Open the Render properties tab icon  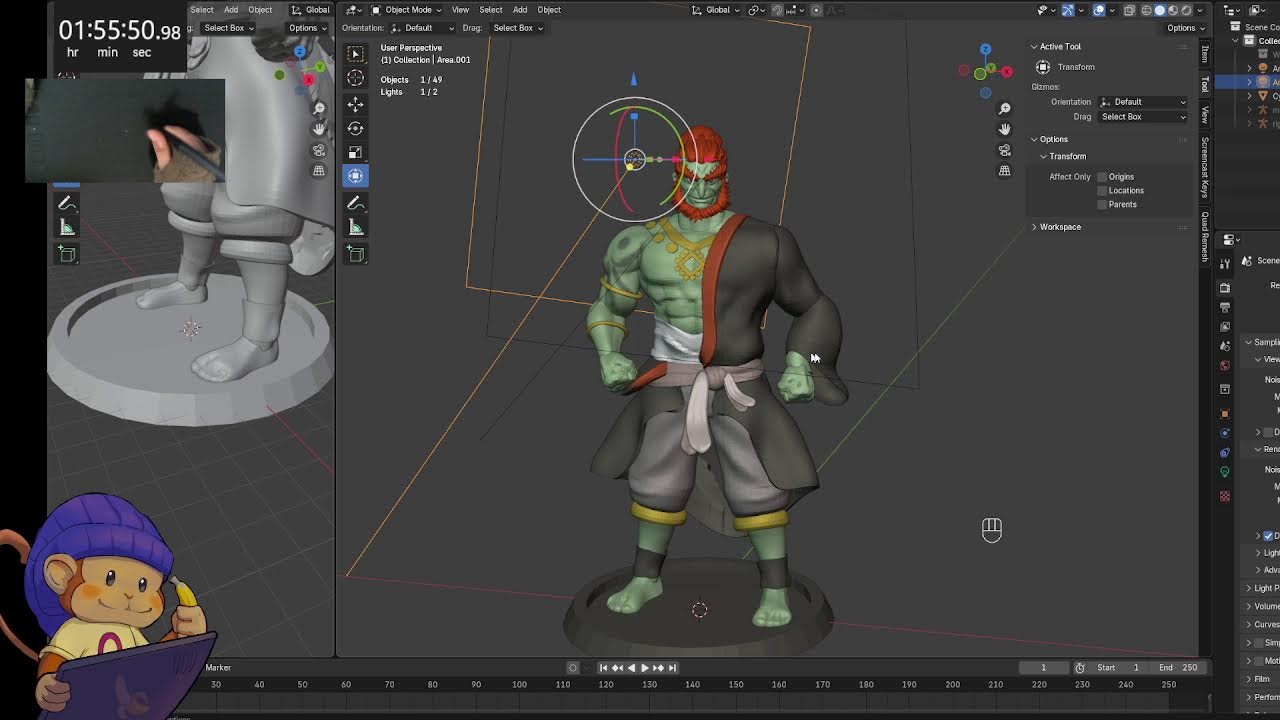(x=1225, y=288)
